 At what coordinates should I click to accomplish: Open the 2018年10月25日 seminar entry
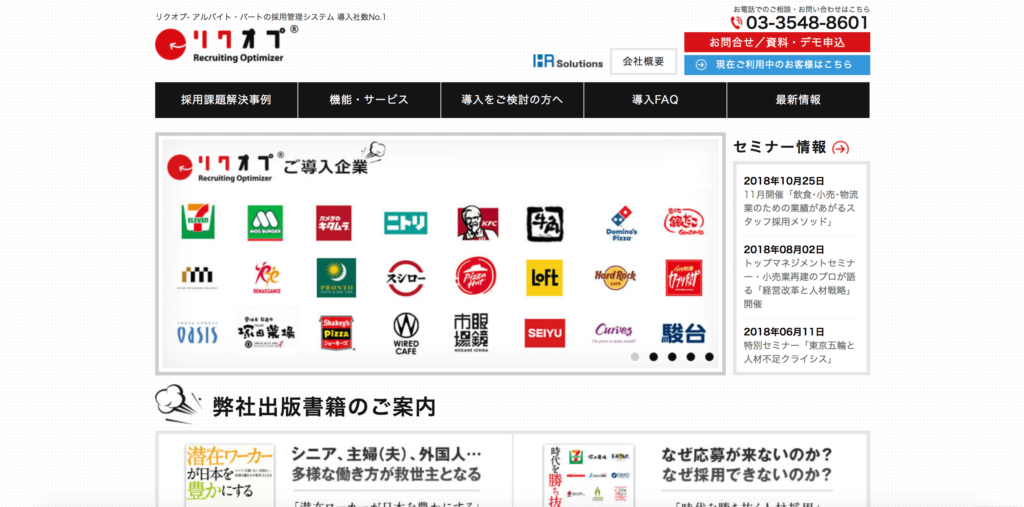tap(801, 201)
